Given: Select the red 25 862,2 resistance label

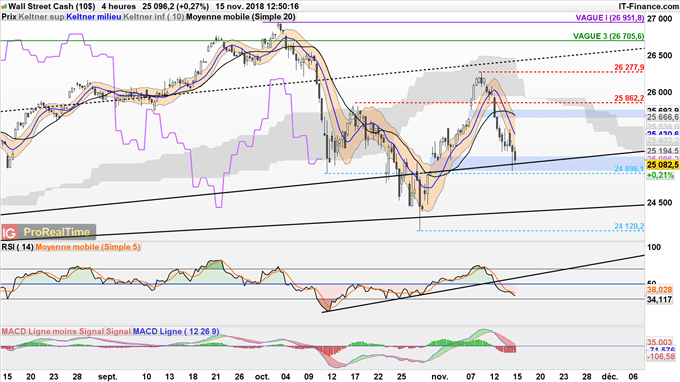Looking at the screenshot, I should pyautogui.click(x=629, y=98).
